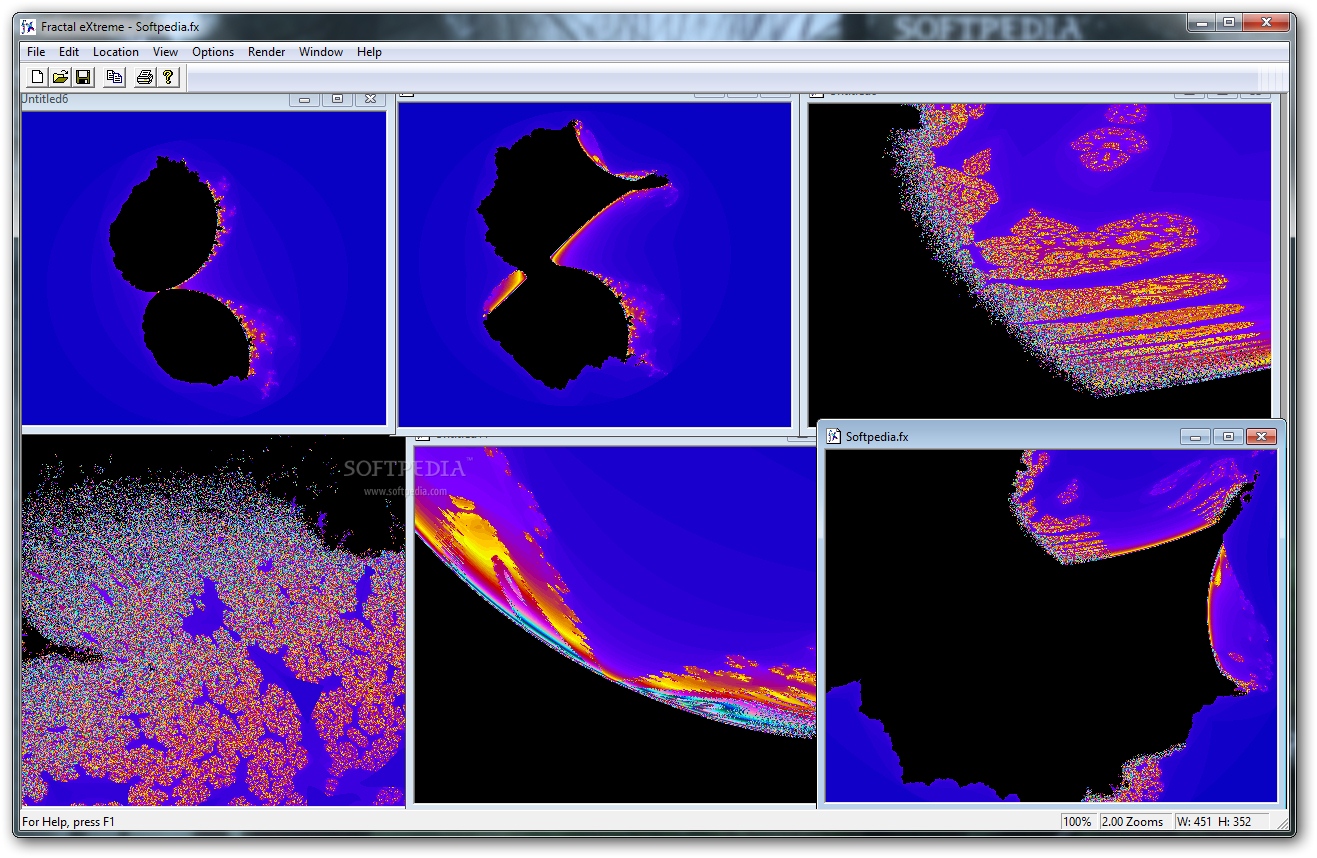Click the Untitled6 window title text
This screenshot has height=858, width=1317.
[45, 99]
